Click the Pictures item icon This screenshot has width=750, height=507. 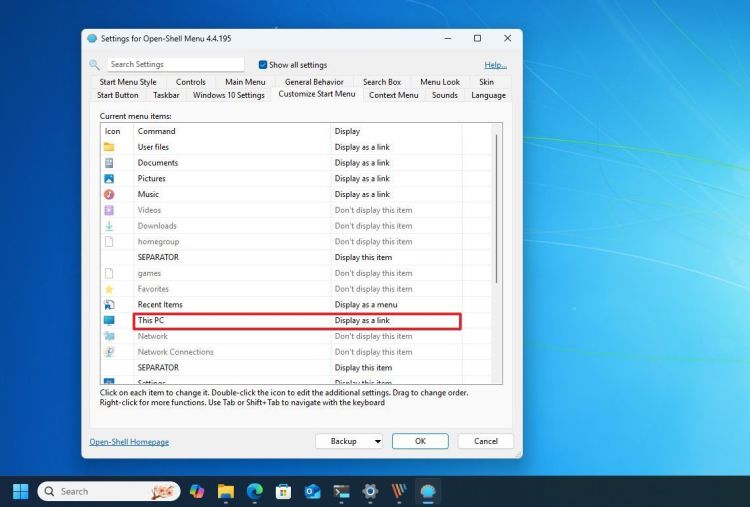coord(110,179)
